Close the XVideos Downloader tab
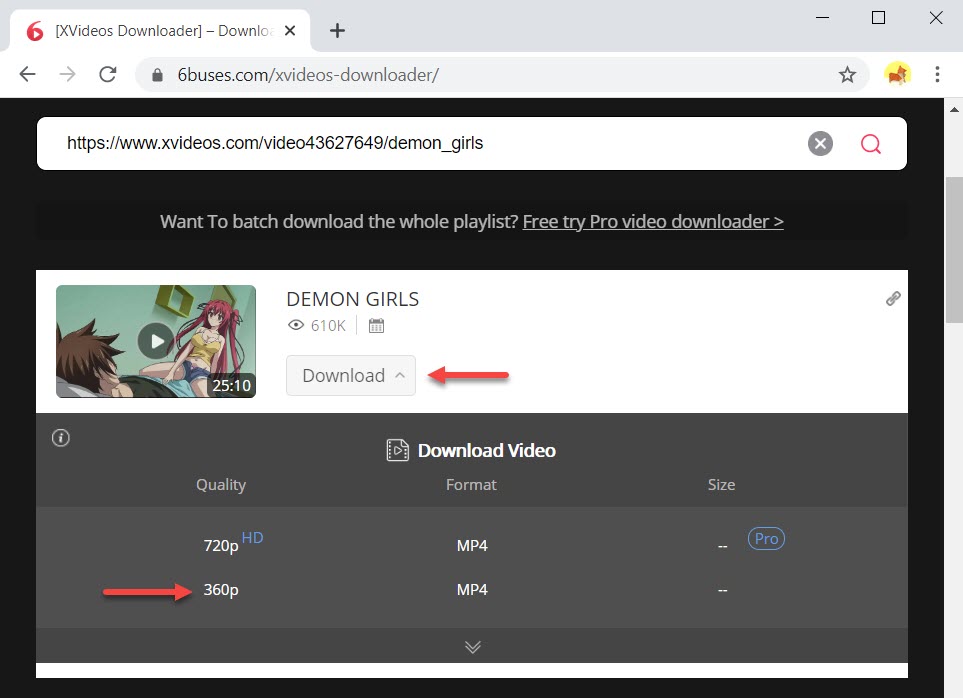 tap(290, 30)
